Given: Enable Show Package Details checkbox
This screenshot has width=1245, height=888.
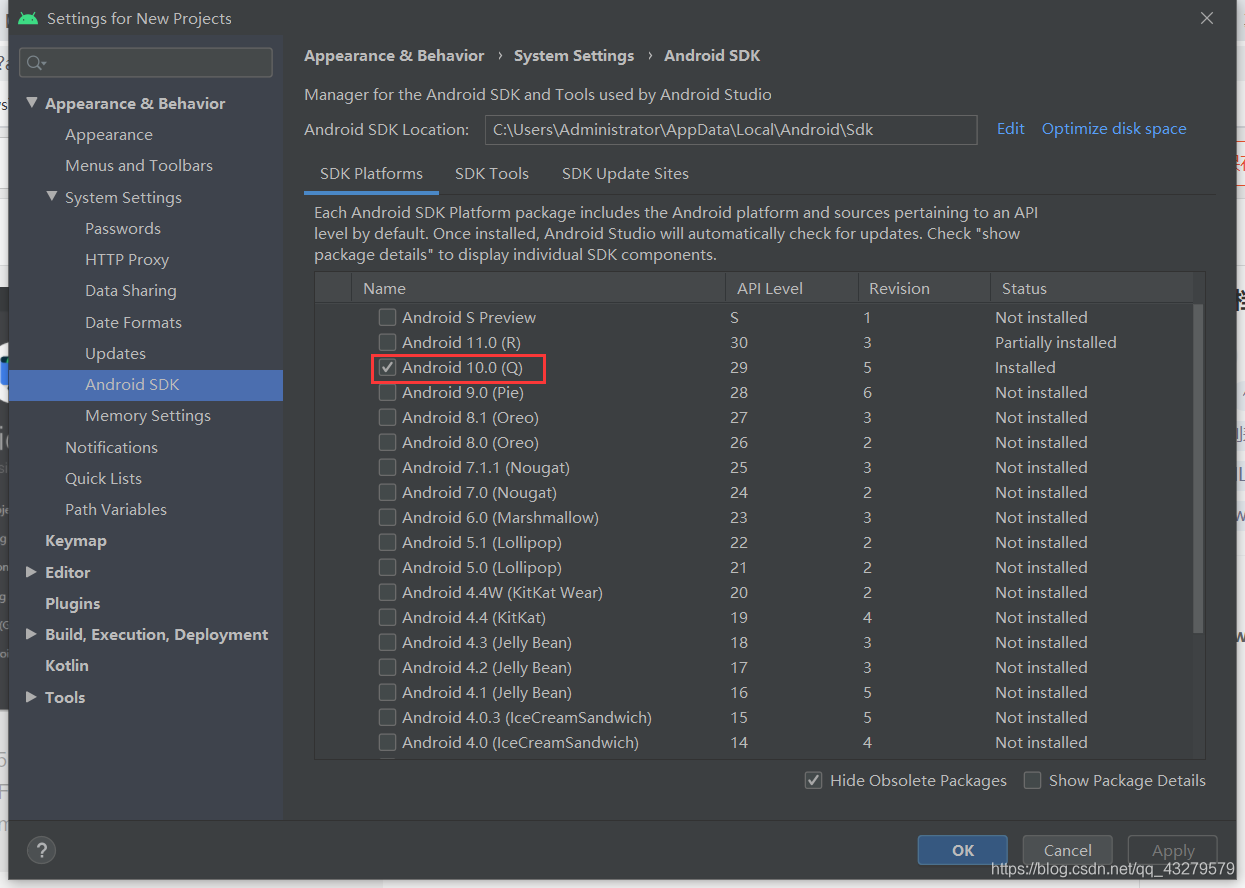Looking at the screenshot, I should tap(1033, 780).
